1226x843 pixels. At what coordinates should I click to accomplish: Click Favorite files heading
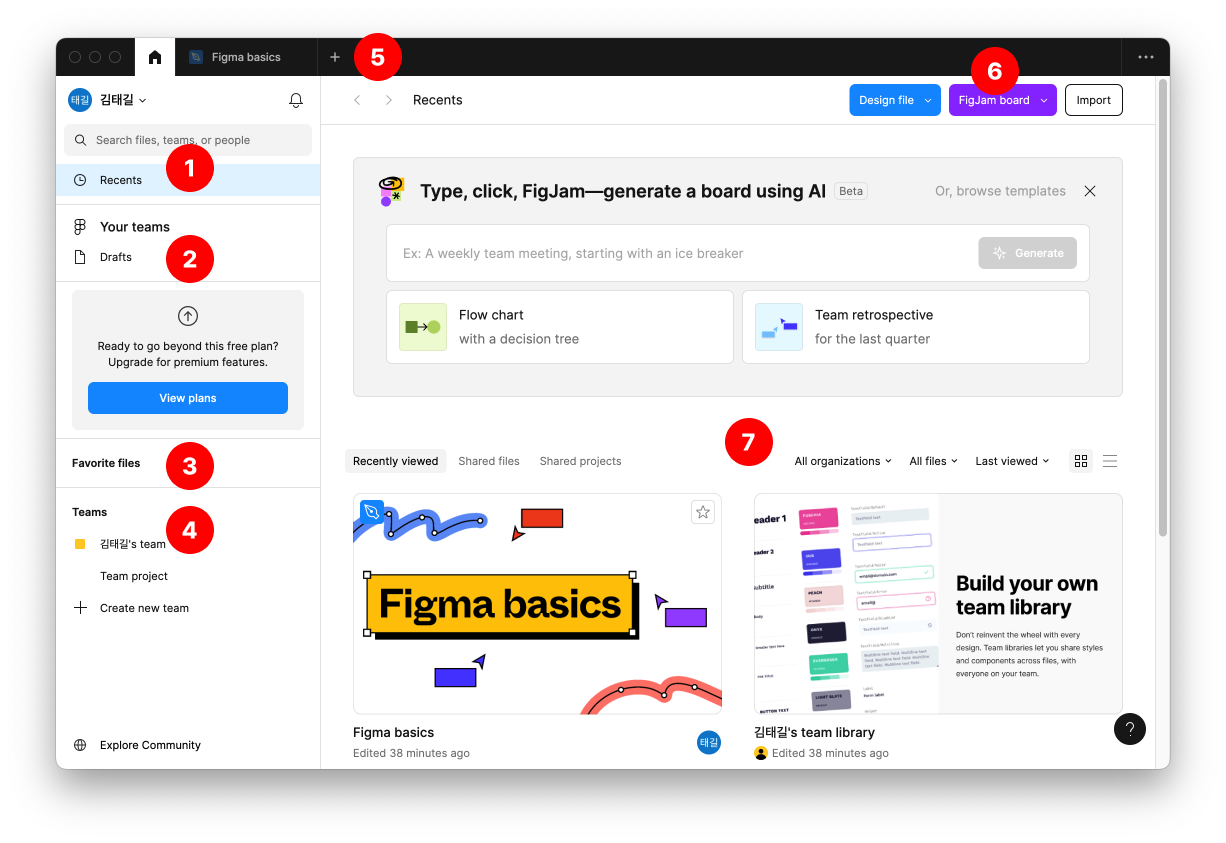[106, 463]
